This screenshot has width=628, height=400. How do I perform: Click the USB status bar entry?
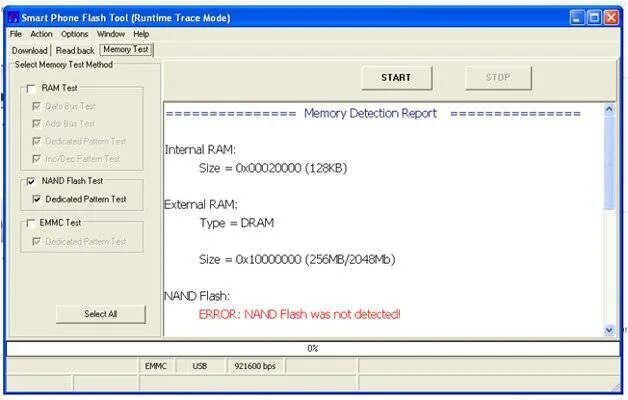pos(199,366)
